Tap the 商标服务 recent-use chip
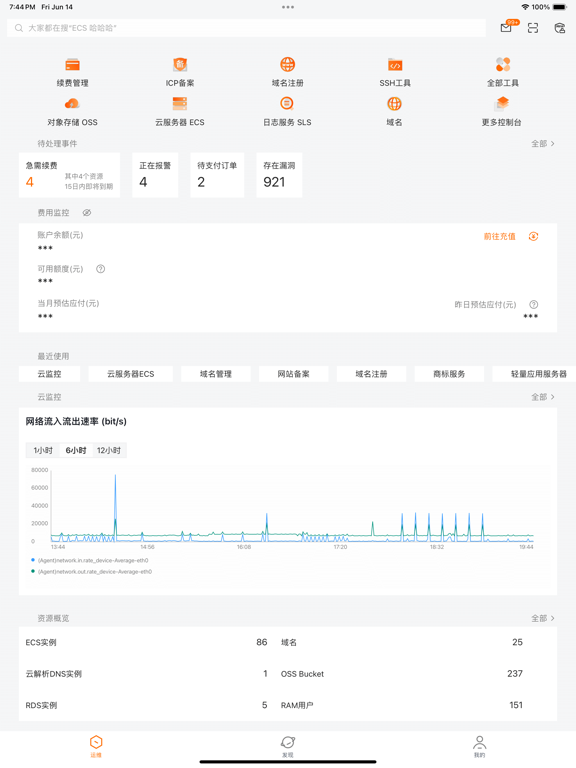 (x=449, y=374)
